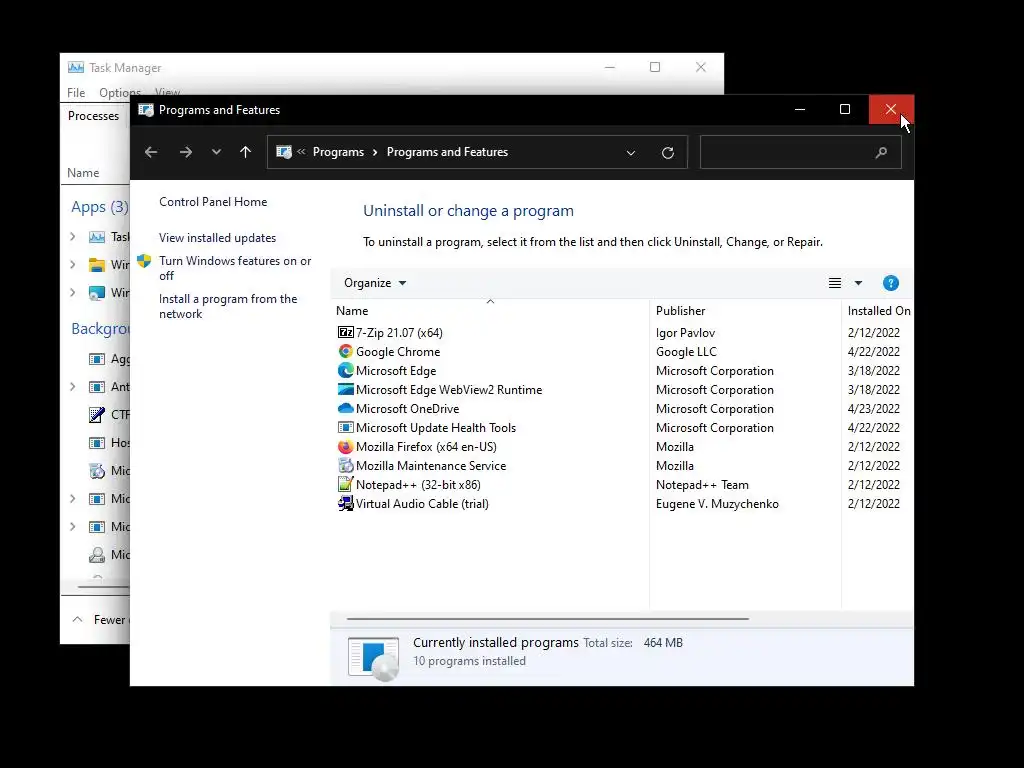Image resolution: width=1024 pixels, height=768 pixels.
Task: Click publisher Igor Pavlov cell
Action: (x=685, y=332)
